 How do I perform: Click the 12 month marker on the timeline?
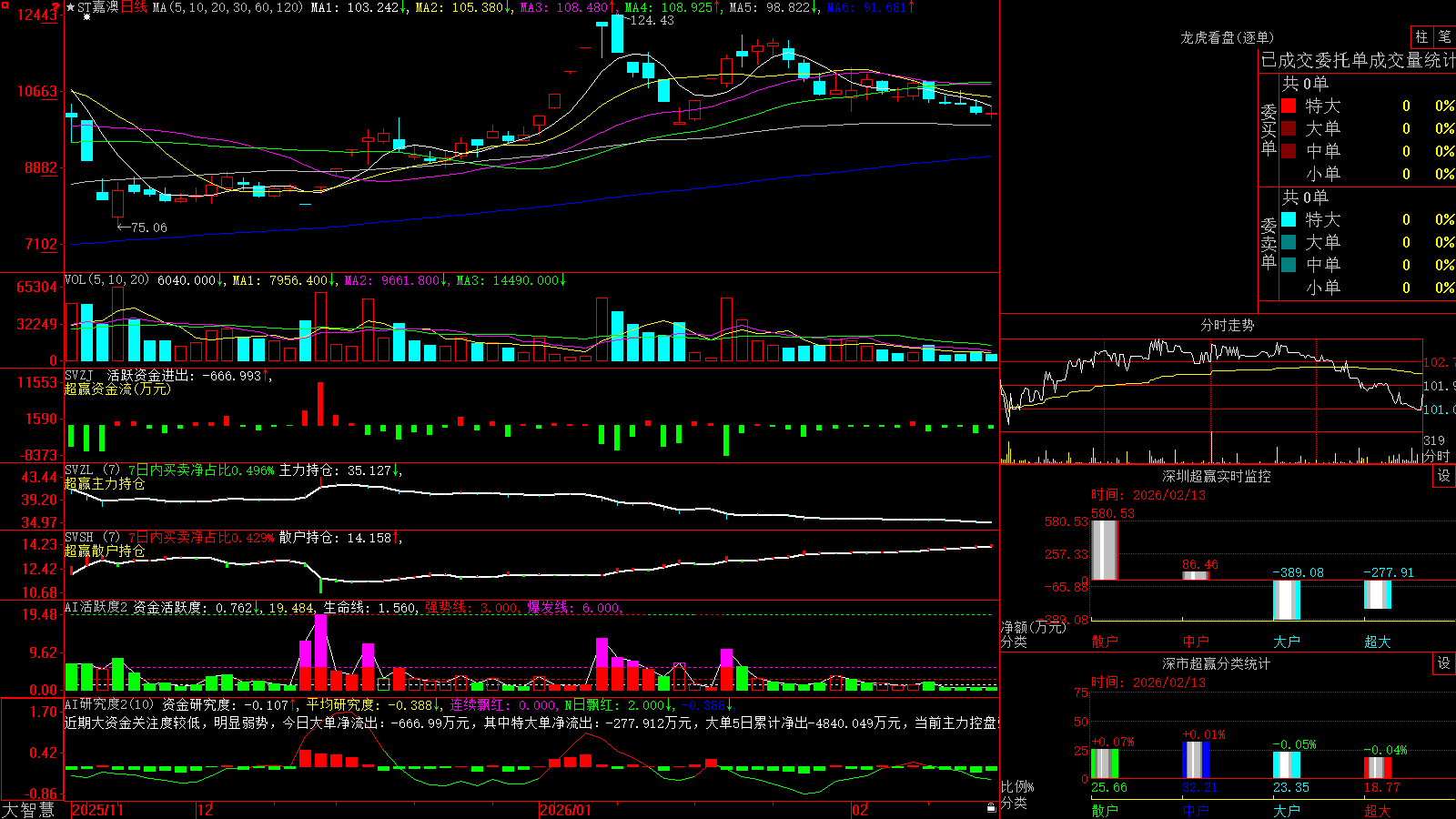coord(206,809)
